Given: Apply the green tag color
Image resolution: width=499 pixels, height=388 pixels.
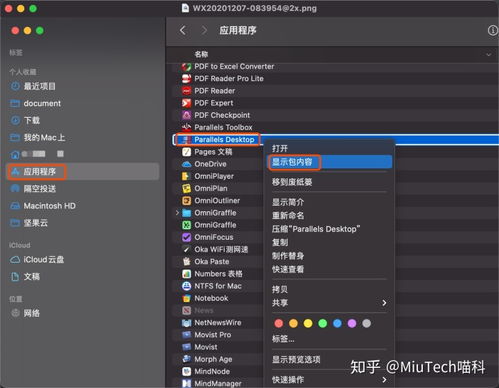Looking at the screenshot, I should pyautogui.click(x=323, y=323).
